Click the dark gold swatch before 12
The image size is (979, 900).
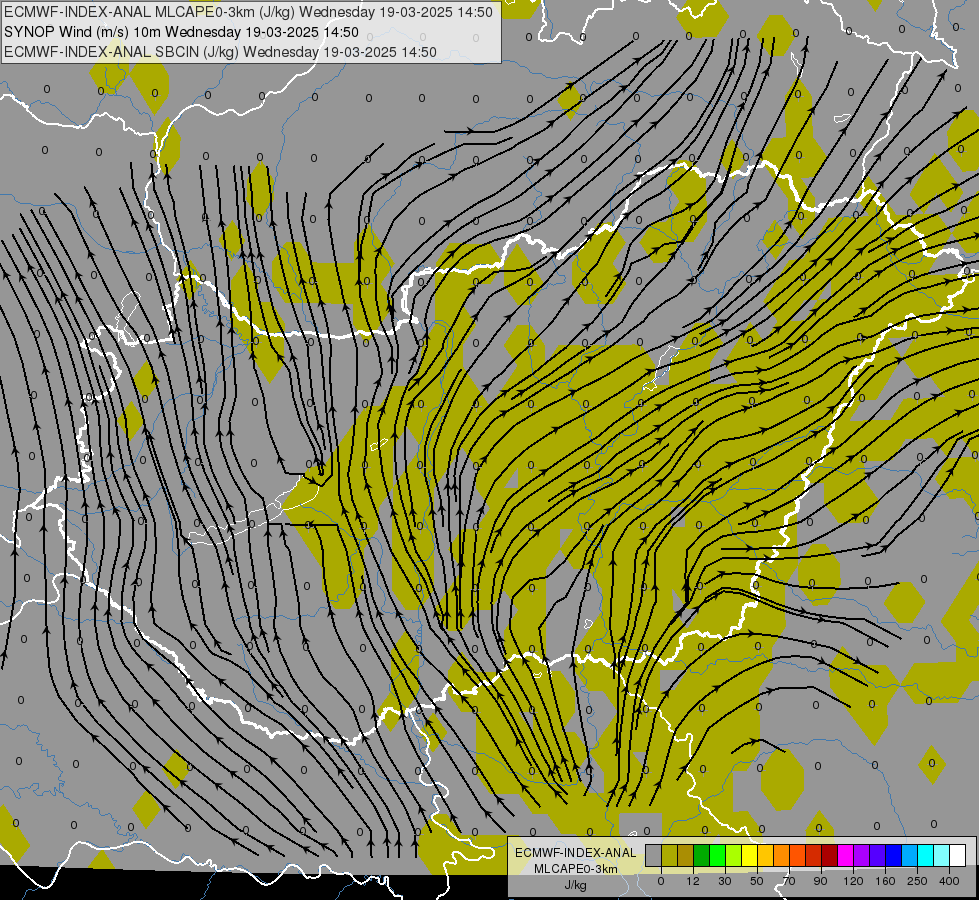click(x=686, y=855)
